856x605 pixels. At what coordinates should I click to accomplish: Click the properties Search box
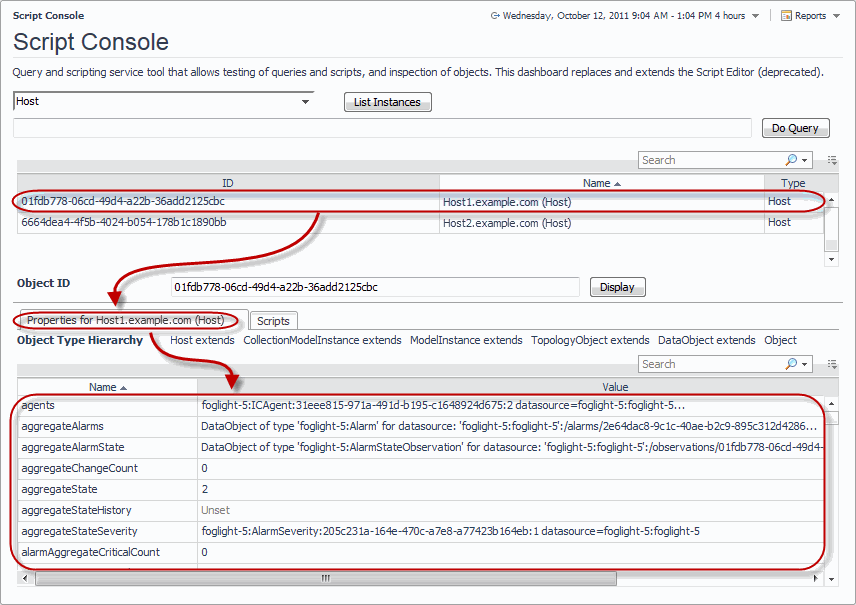tap(710, 364)
